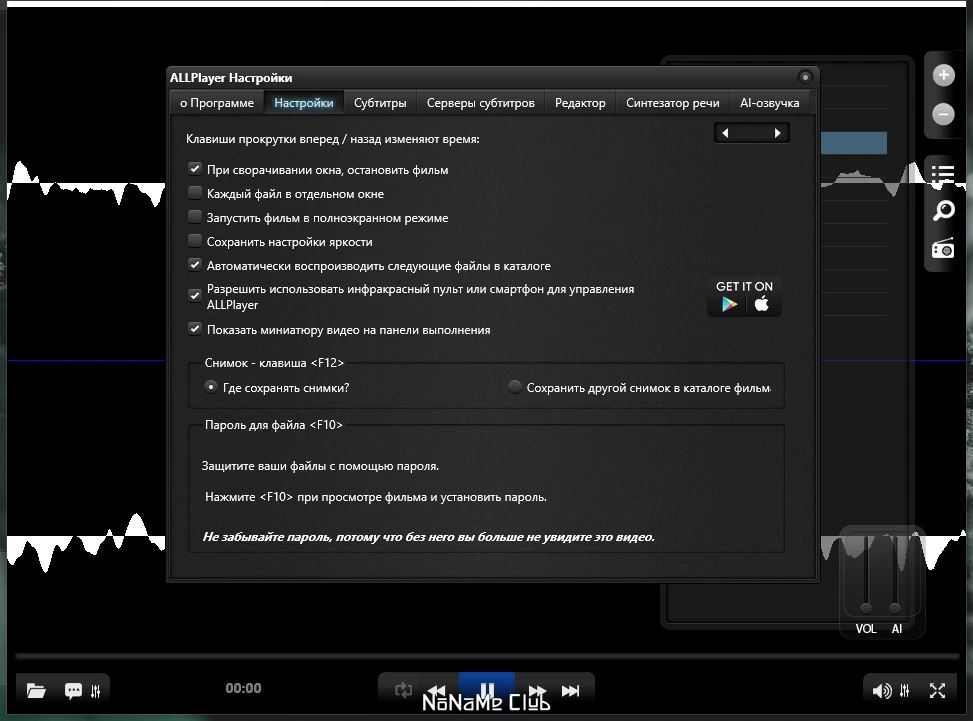Check 'Сохранить настройки яркости'

(195, 241)
